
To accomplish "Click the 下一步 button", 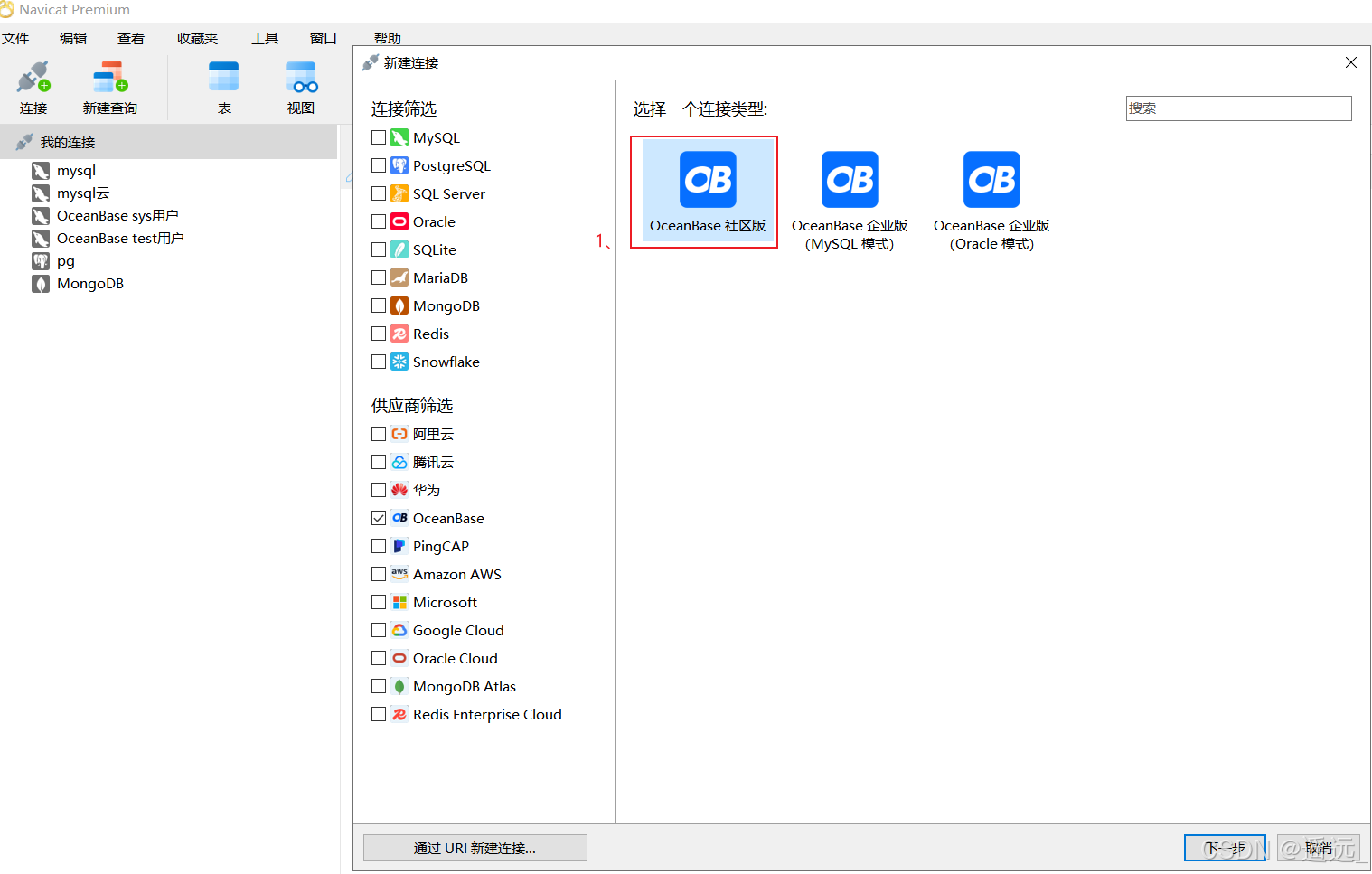I will point(1225,848).
